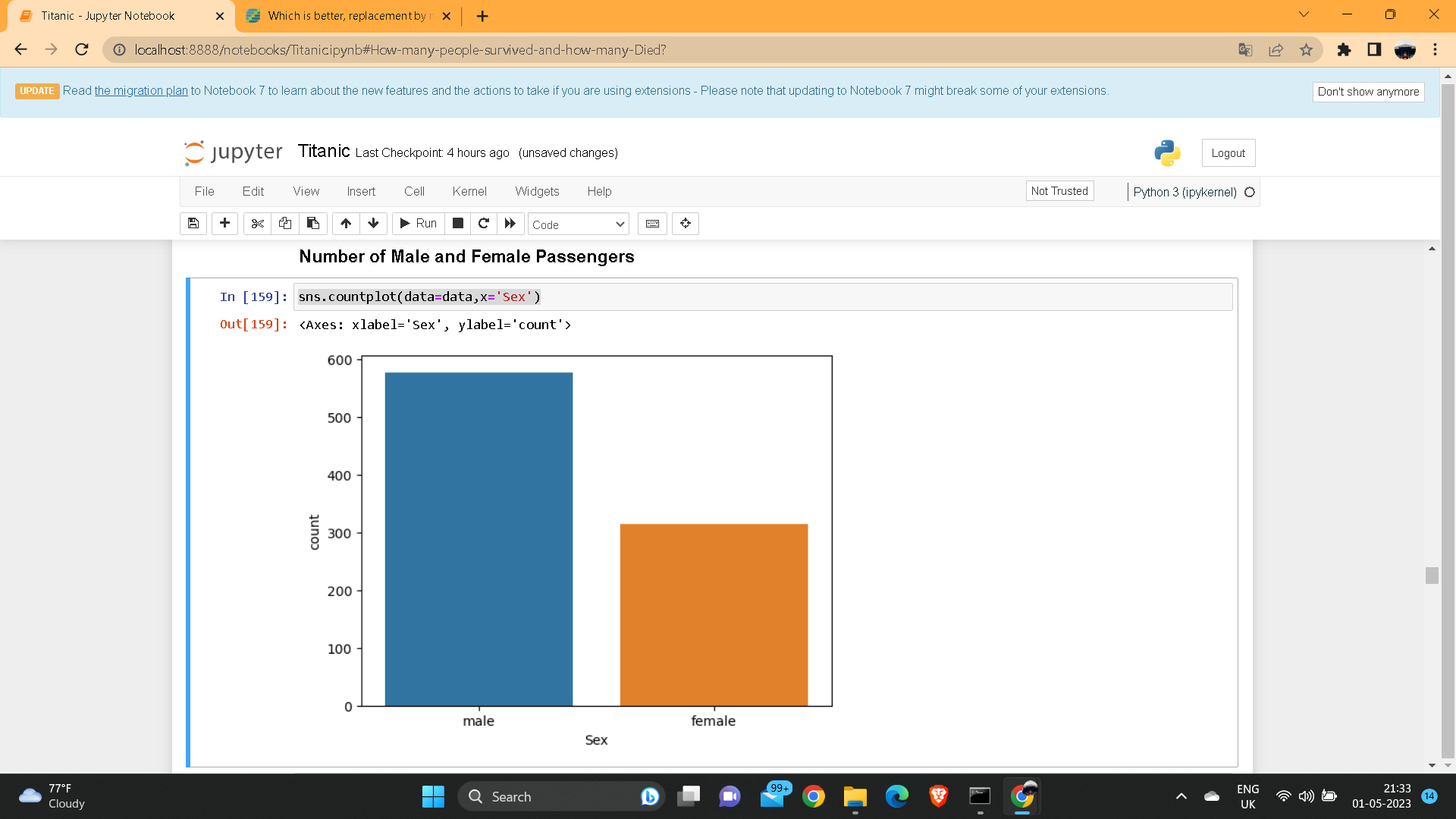The width and height of the screenshot is (1456, 819).
Task: Open the cell type dropdown showing Code
Action: (578, 224)
